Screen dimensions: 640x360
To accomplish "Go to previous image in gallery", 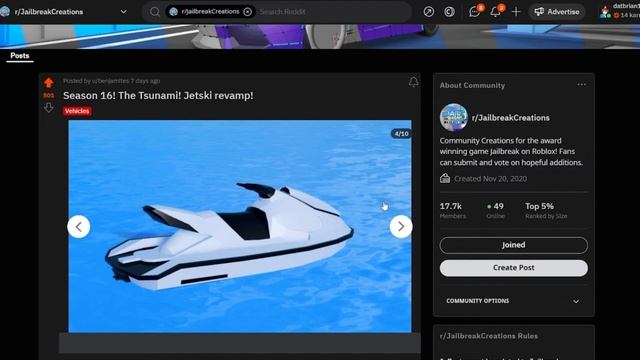I will (x=79, y=227).
